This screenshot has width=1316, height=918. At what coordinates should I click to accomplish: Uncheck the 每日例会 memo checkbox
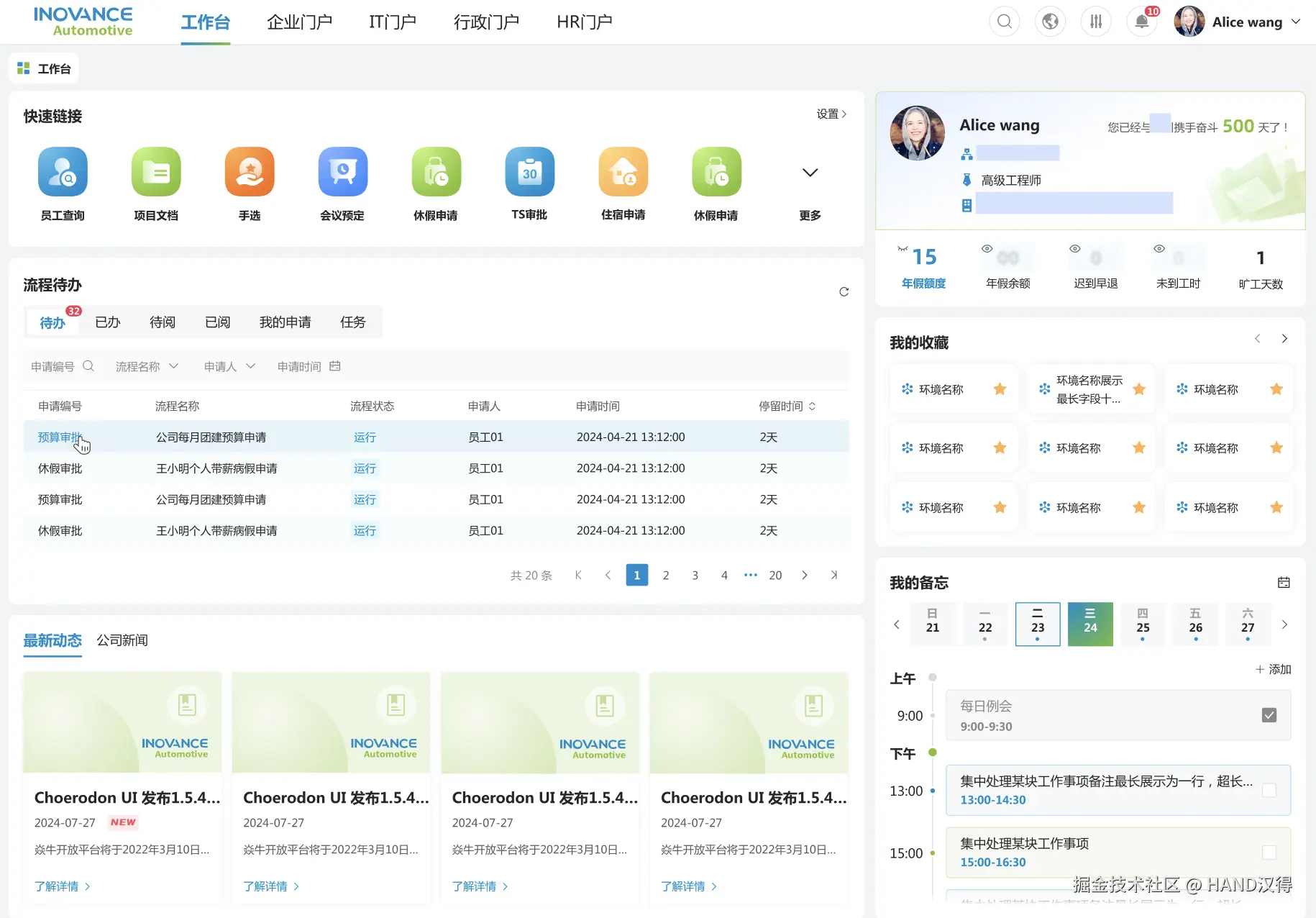(x=1269, y=715)
